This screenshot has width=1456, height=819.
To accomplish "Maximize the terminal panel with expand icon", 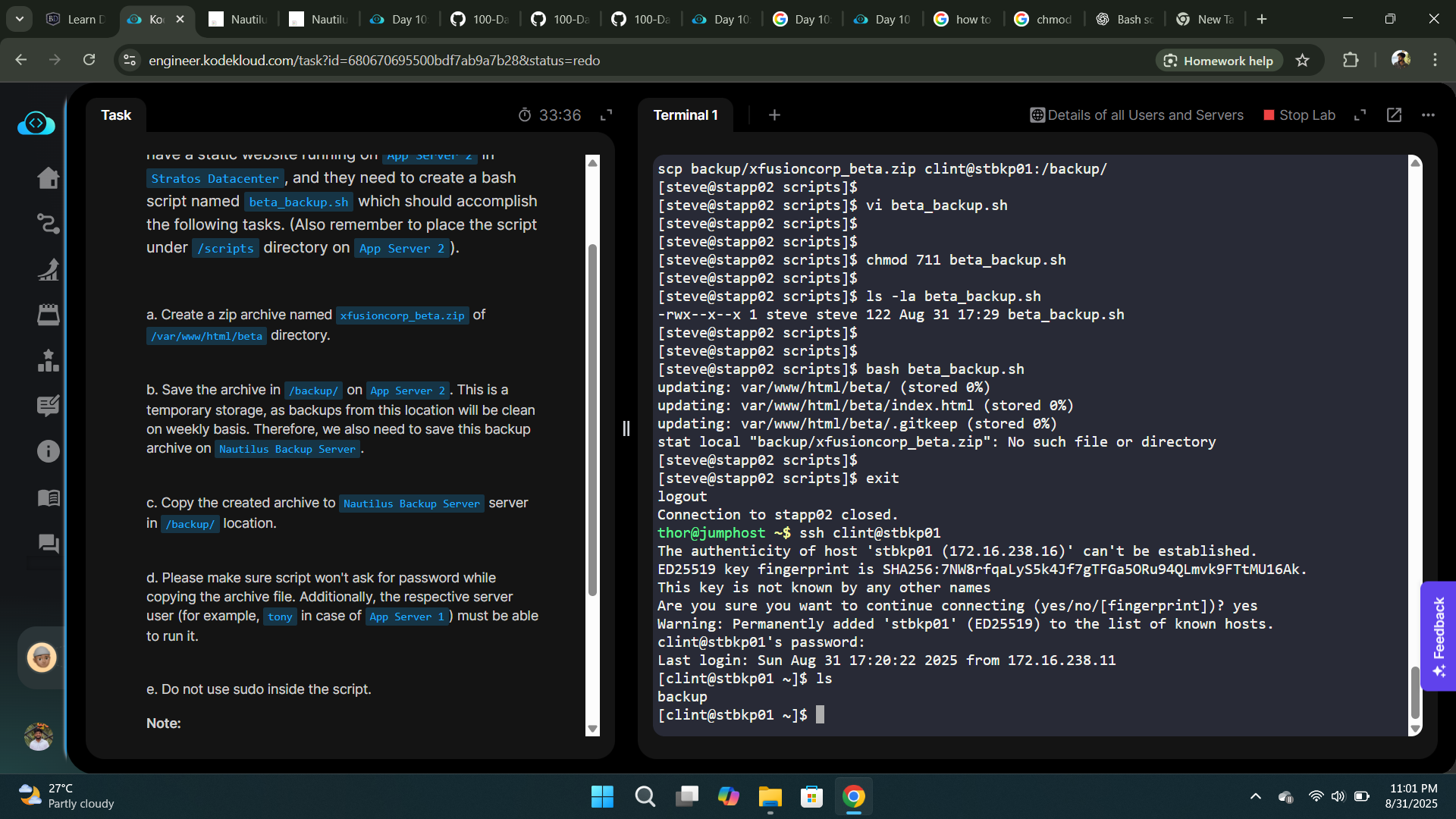I will click(x=1360, y=115).
